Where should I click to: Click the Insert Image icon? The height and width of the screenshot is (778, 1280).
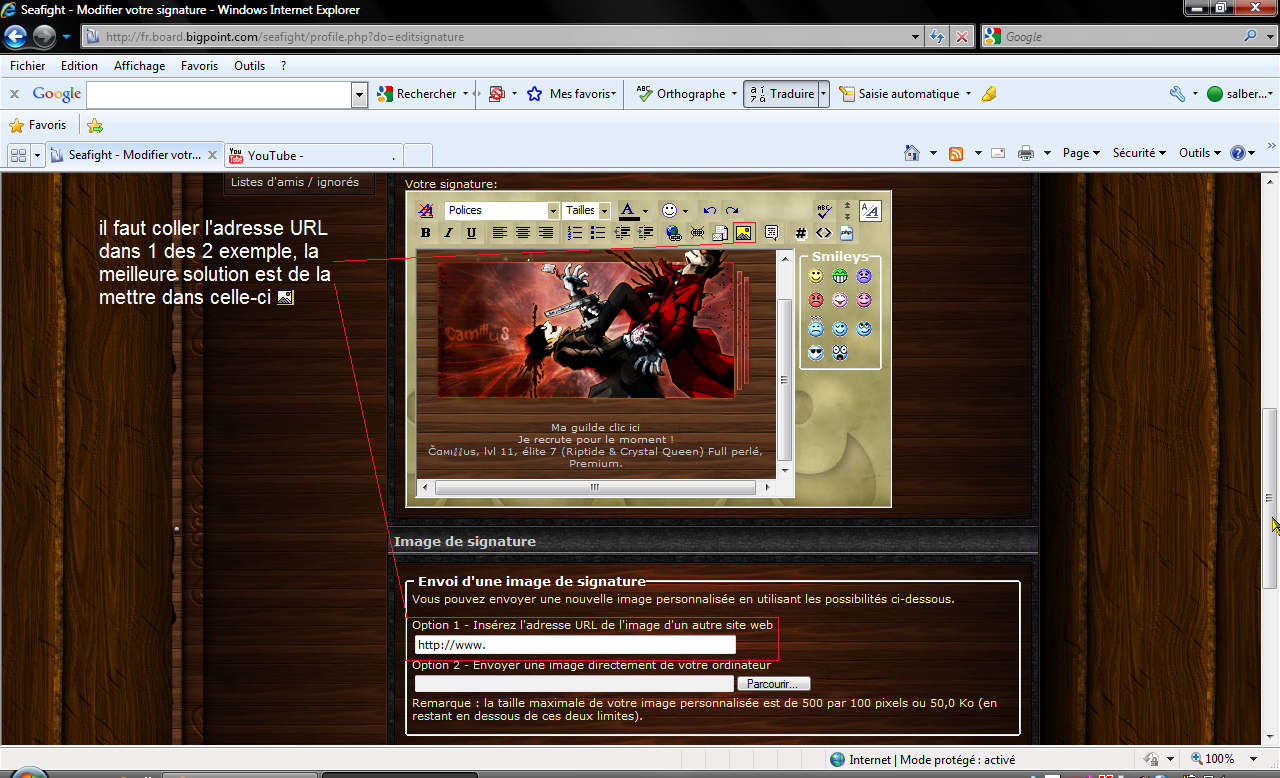(743, 233)
